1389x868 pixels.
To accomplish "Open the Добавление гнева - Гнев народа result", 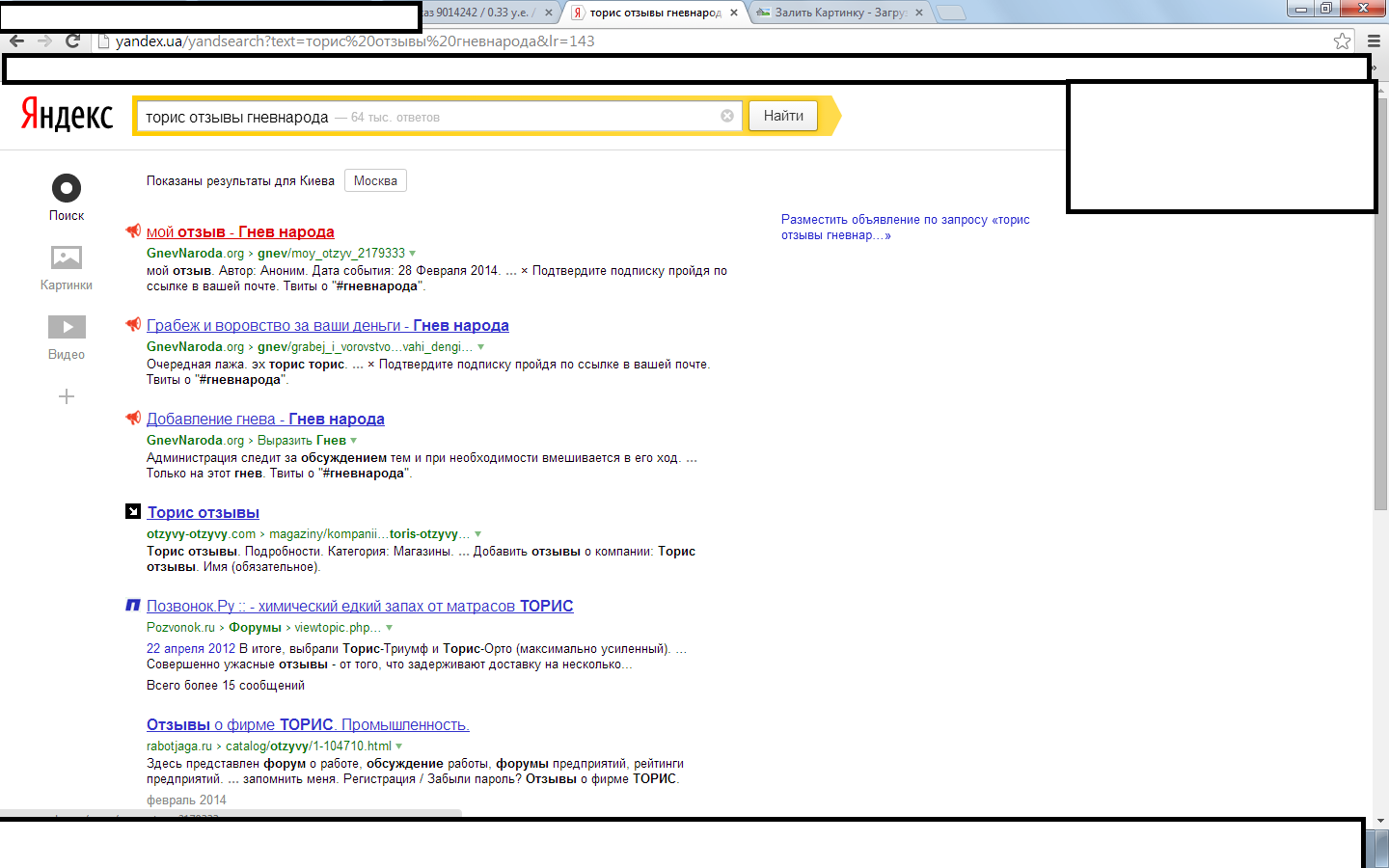I will 265,419.
